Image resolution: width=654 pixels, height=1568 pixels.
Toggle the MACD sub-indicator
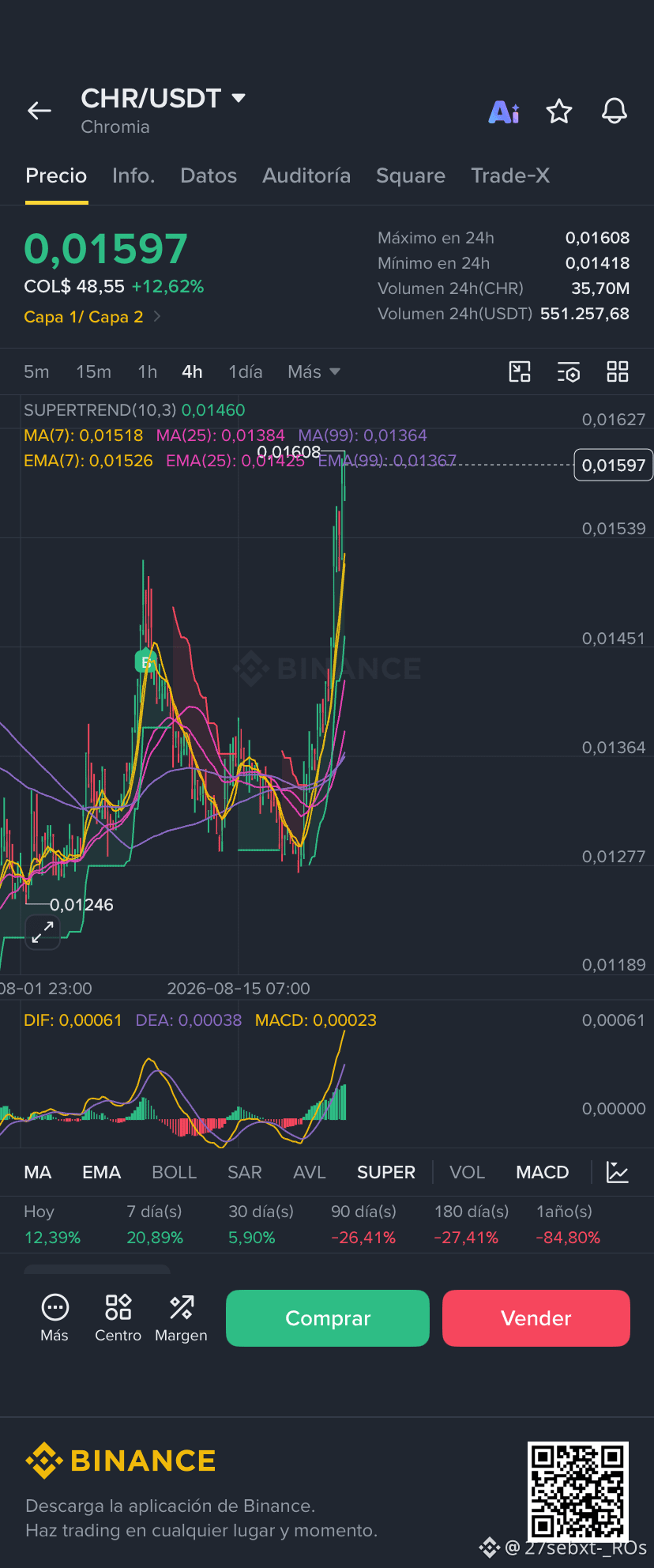coord(543,1172)
